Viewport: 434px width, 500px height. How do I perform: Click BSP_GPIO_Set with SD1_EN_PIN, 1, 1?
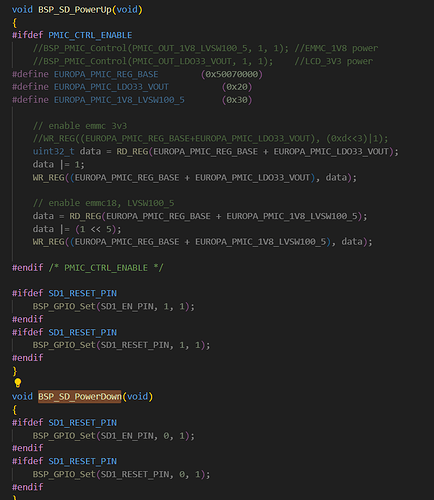114,307
